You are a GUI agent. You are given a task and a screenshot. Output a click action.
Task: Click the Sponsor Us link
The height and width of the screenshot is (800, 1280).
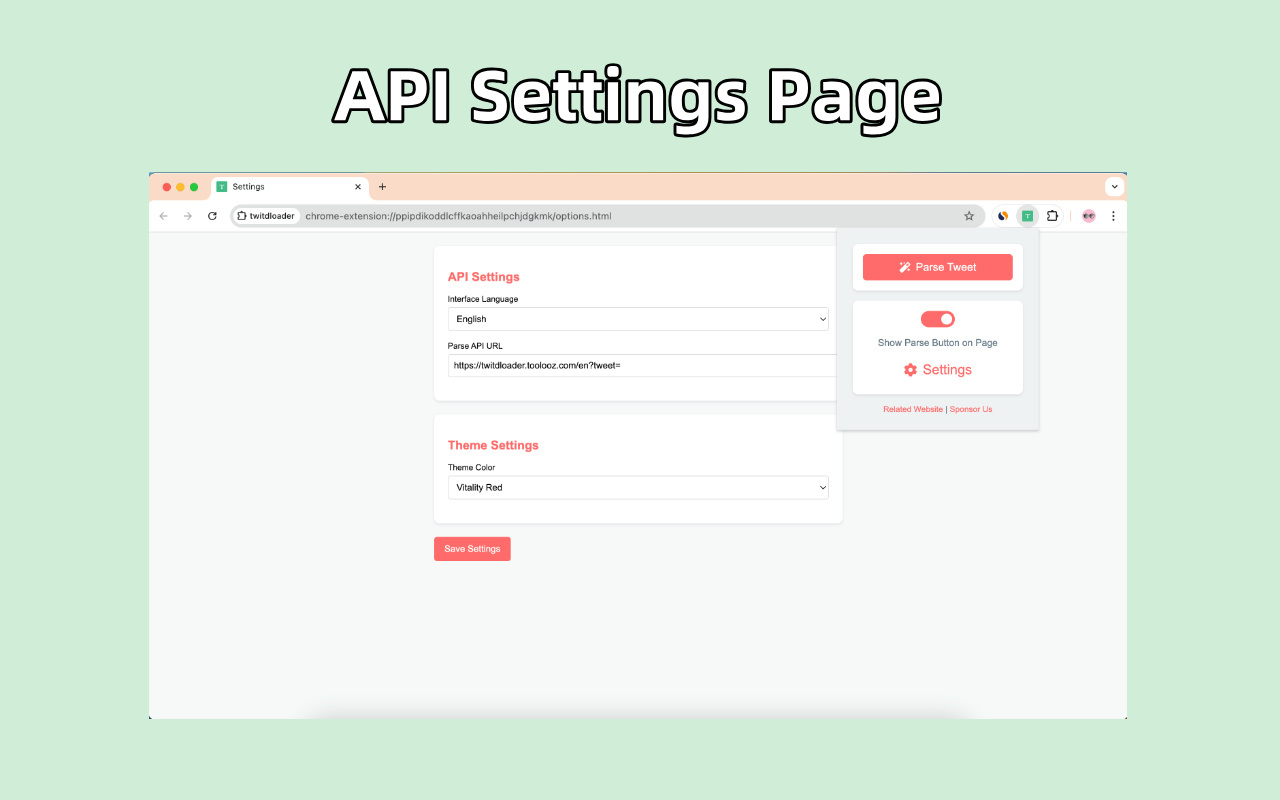click(x=971, y=409)
